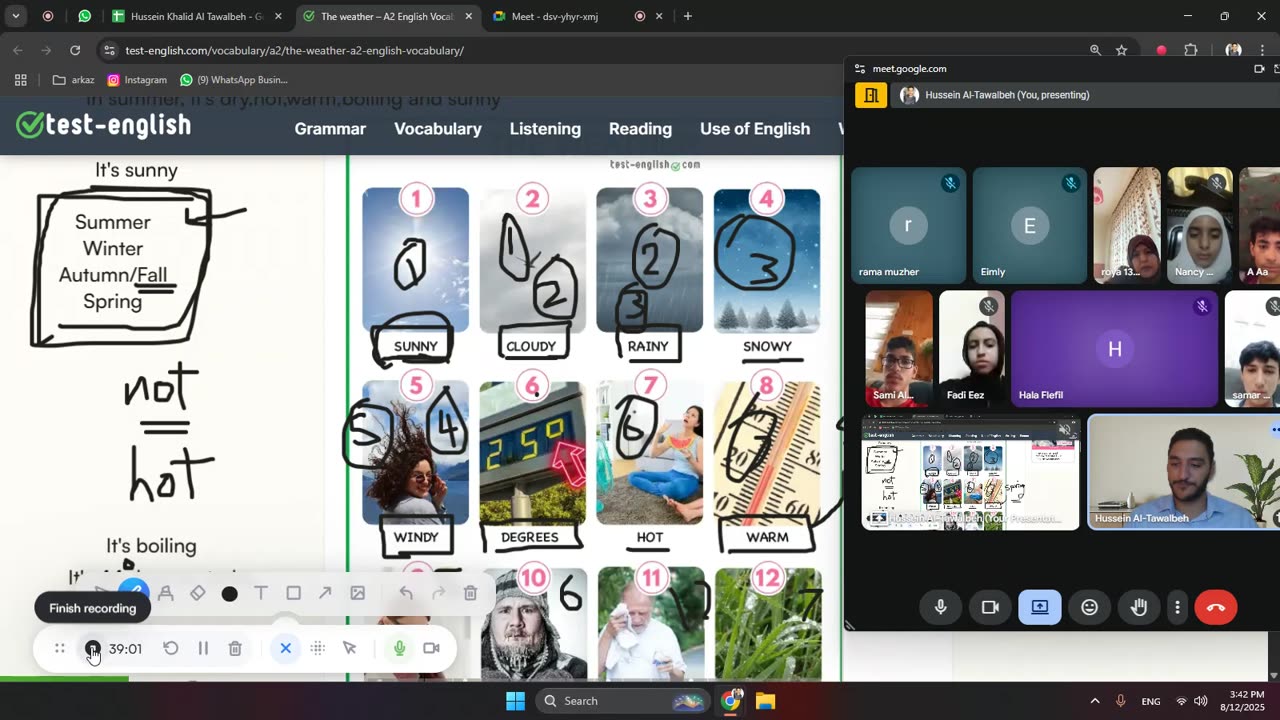
Task: Click the test-english site logo
Action: 104,125
